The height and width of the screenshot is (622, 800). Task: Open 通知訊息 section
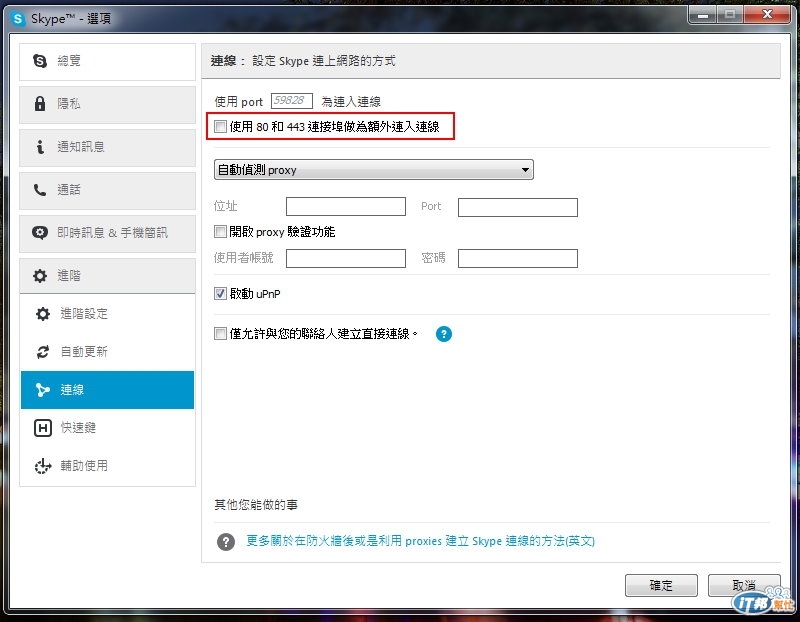coord(107,147)
